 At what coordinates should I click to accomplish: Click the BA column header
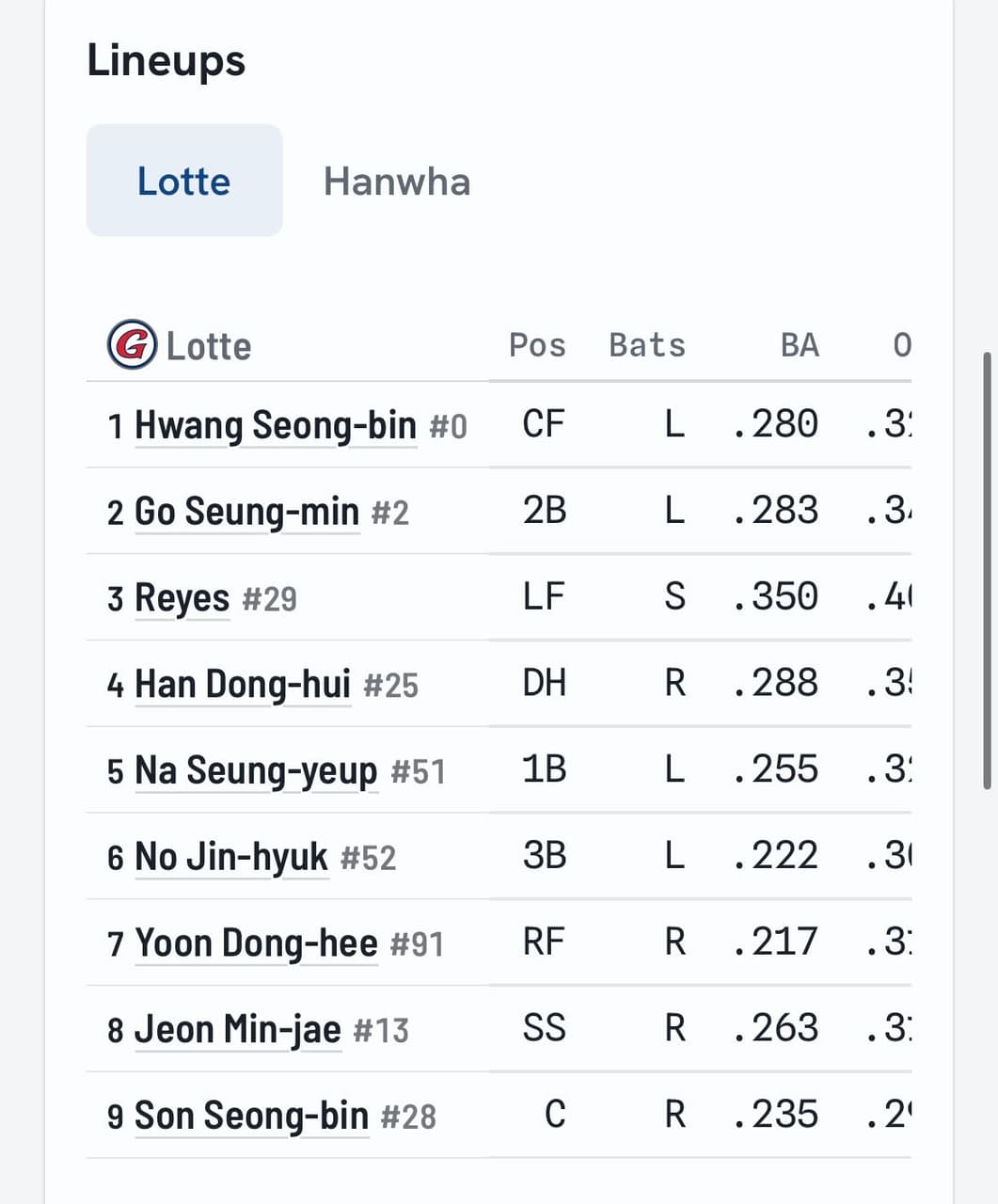pos(800,345)
